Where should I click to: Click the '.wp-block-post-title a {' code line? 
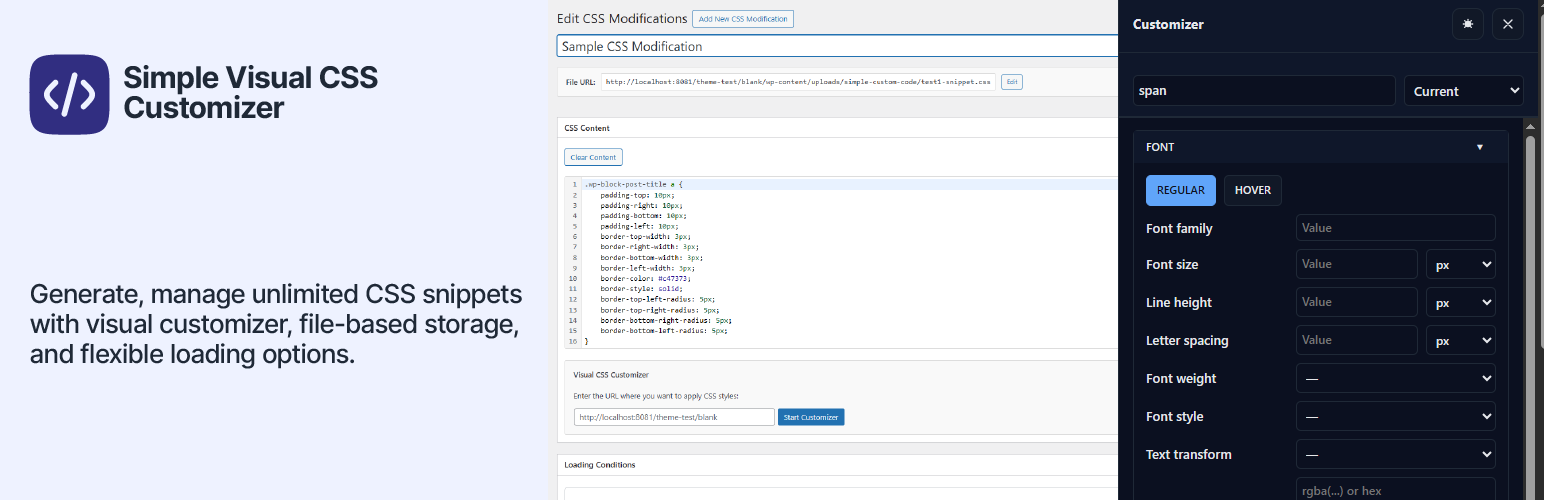click(634, 184)
